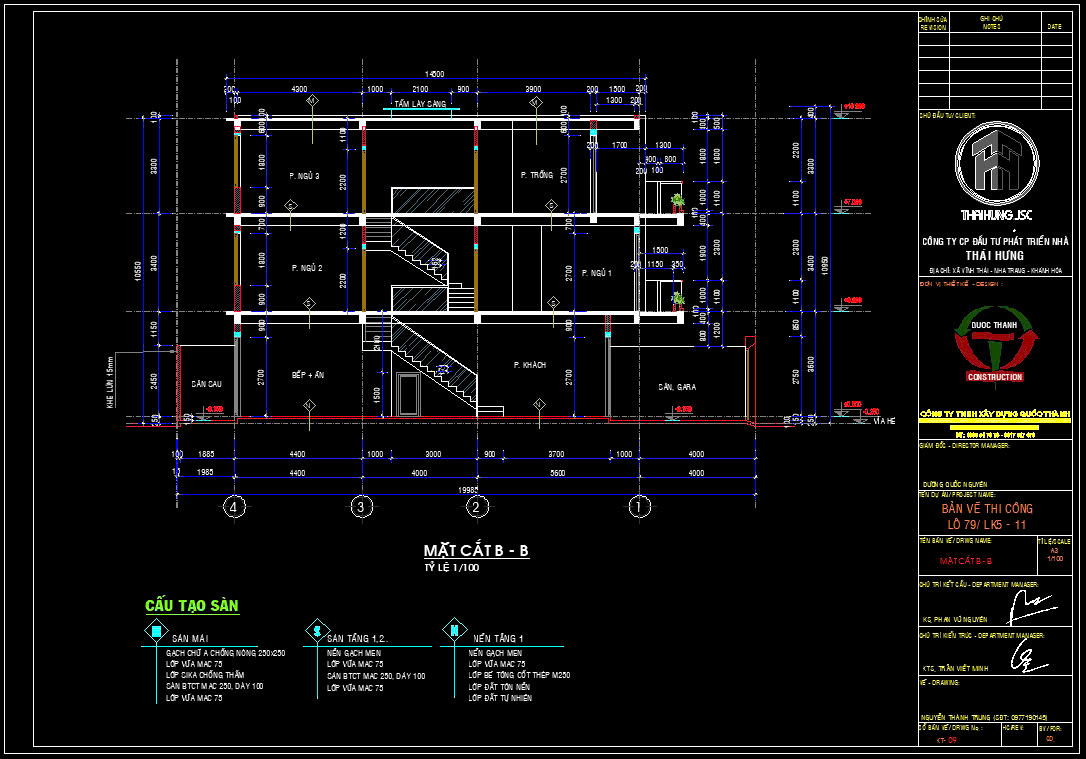This screenshot has width=1086, height=759.
Task: Pick grid axis bubble number 2
Action: (x=478, y=507)
